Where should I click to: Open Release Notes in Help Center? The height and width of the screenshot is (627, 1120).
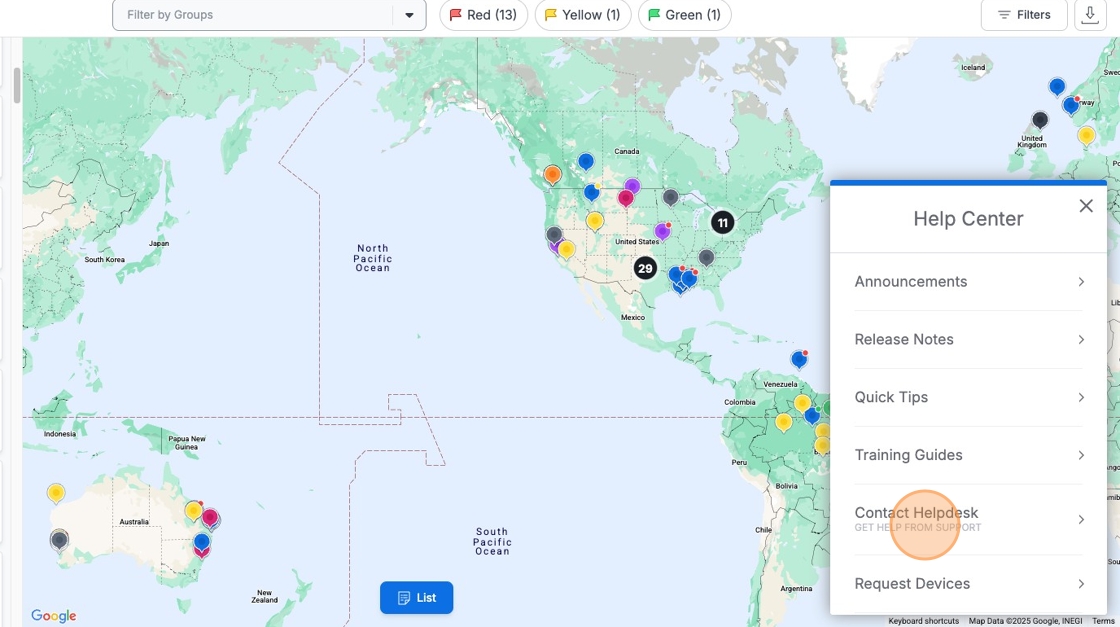[x=969, y=339]
